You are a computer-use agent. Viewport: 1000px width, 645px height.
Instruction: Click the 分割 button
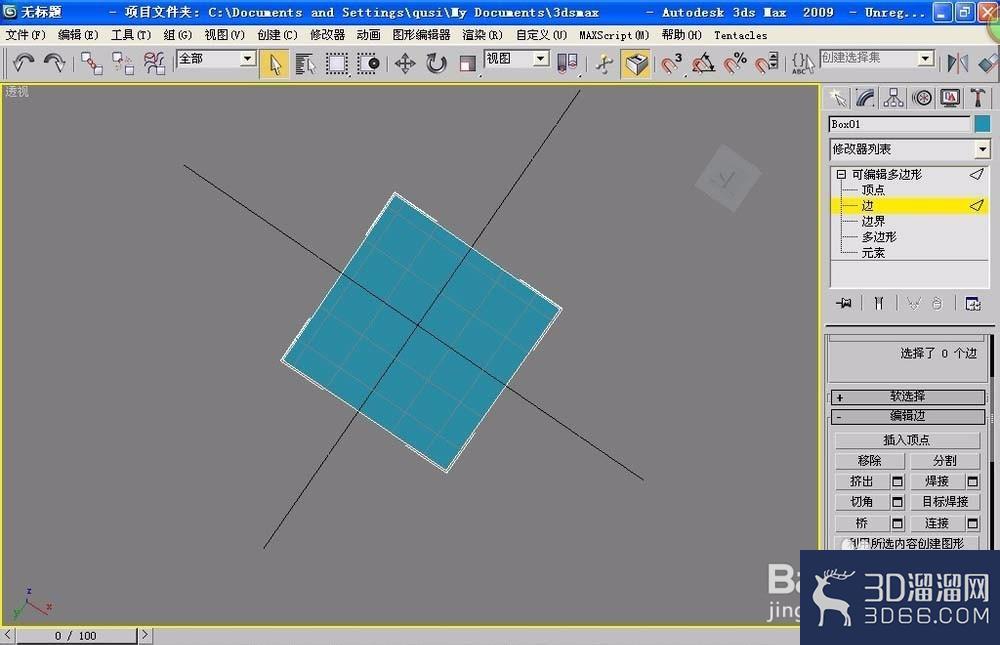(945, 461)
